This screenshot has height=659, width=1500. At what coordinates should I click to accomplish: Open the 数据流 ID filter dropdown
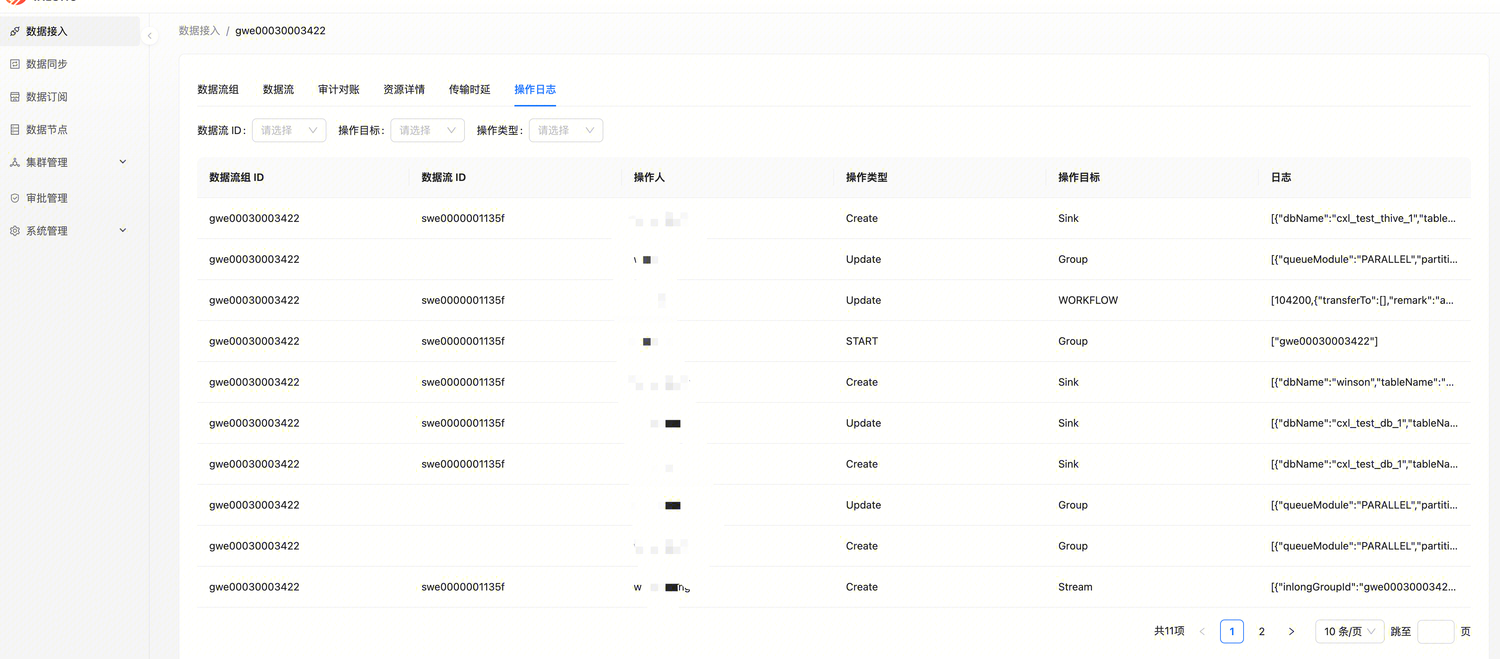click(289, 130)
